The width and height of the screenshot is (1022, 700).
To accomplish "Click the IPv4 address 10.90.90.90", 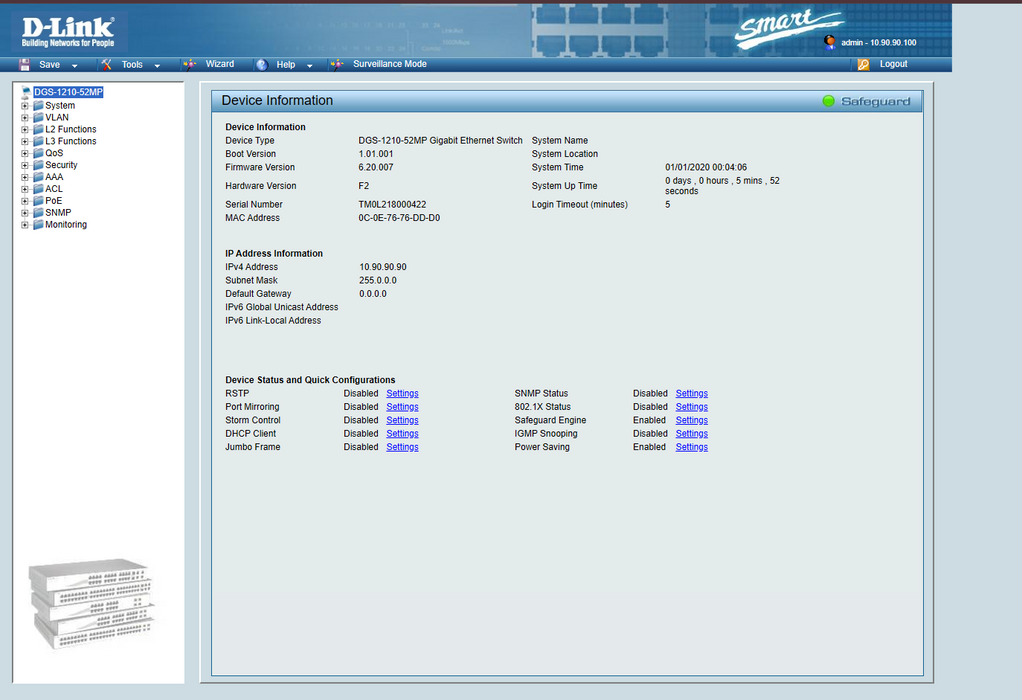I will pos(383,267).
